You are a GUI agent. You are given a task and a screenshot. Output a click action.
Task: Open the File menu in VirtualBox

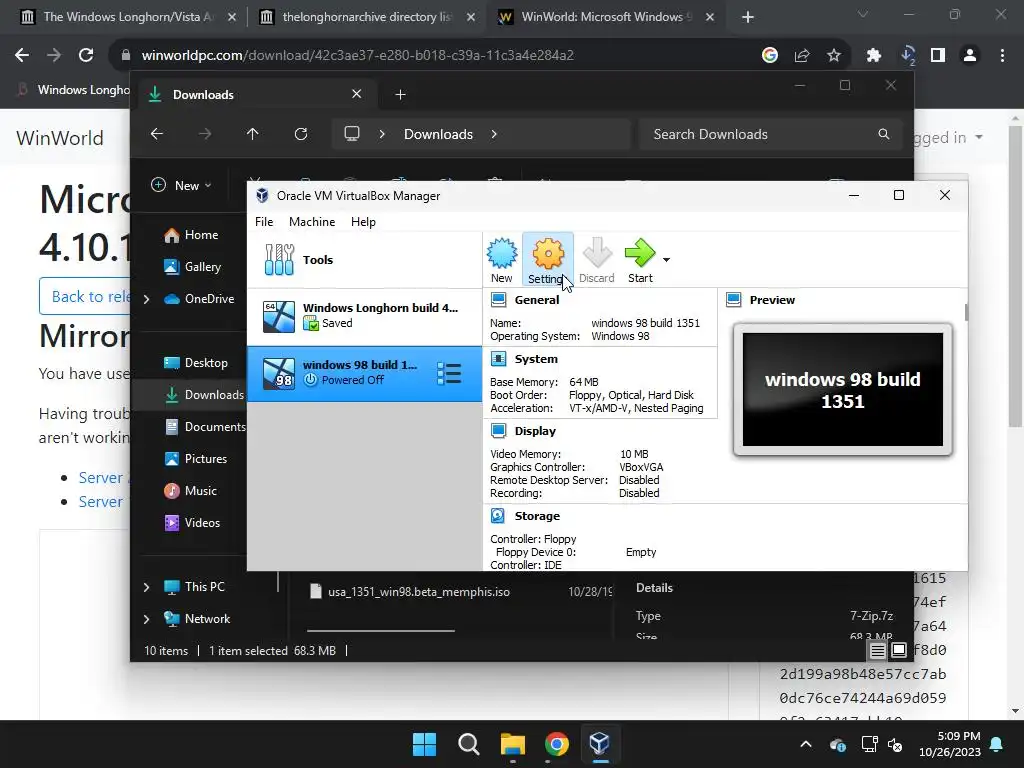[x=264, y=222]
